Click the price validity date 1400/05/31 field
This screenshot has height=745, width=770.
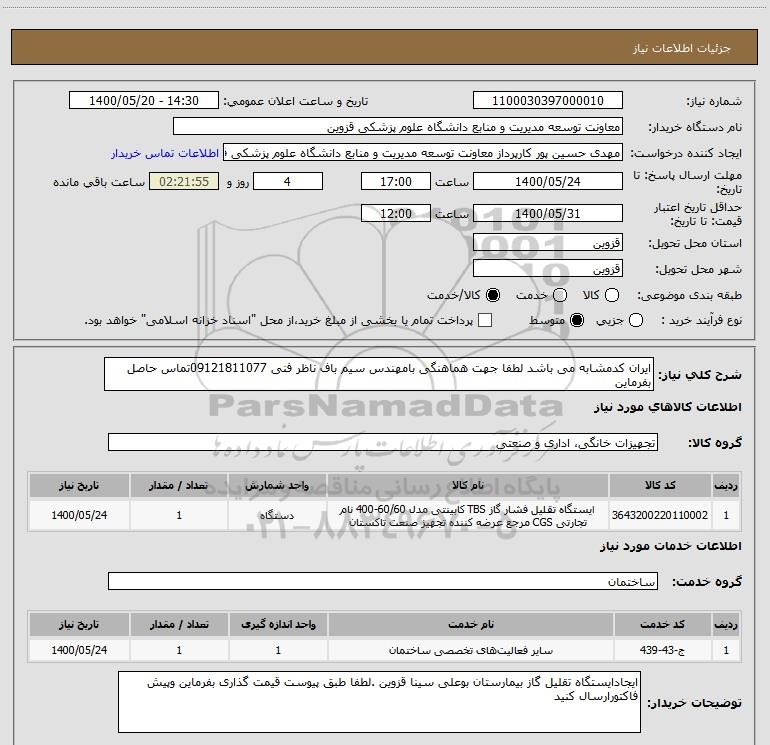tap(548, 213)
